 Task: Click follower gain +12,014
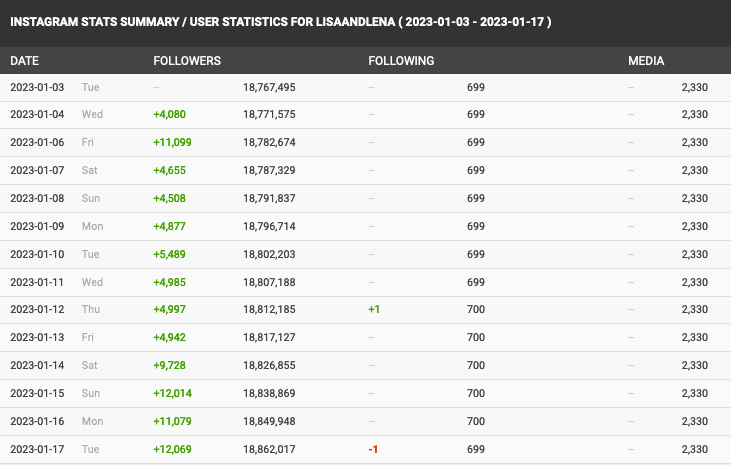point(172,393)
